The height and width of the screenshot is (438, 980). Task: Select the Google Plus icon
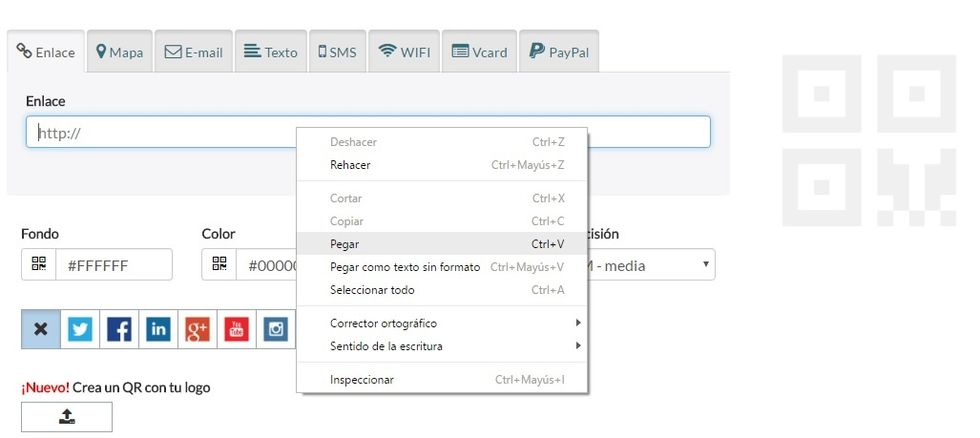tap(197, 330)
